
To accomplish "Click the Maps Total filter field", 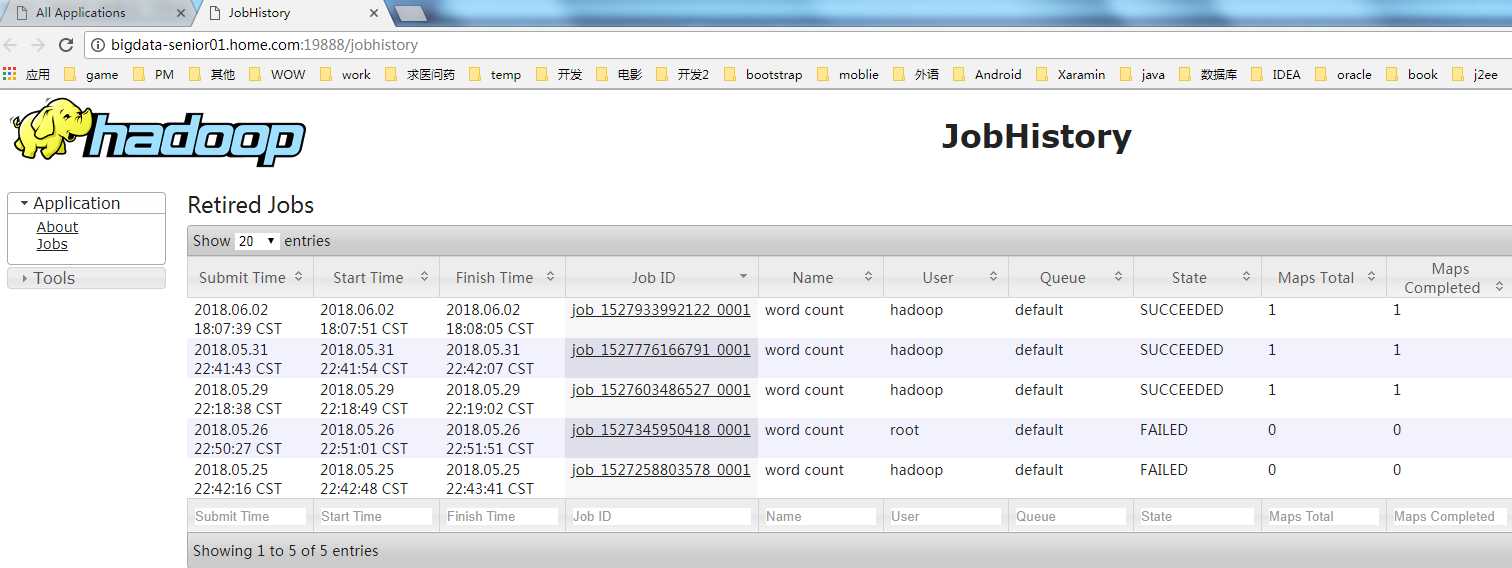I will 1324,516.
